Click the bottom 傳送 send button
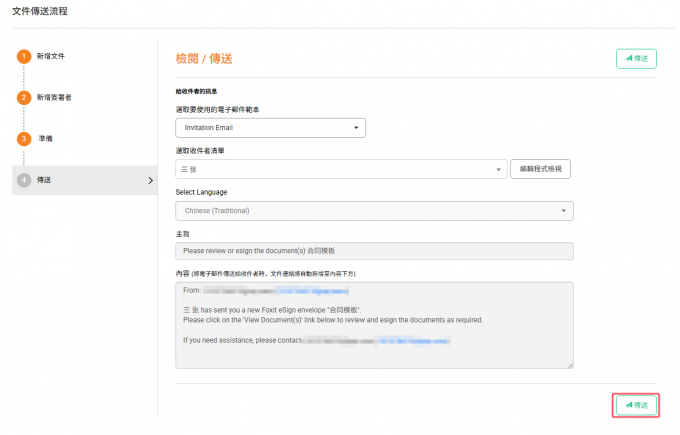This screenshot has width=680, height=435. click(x=636, y=405)
